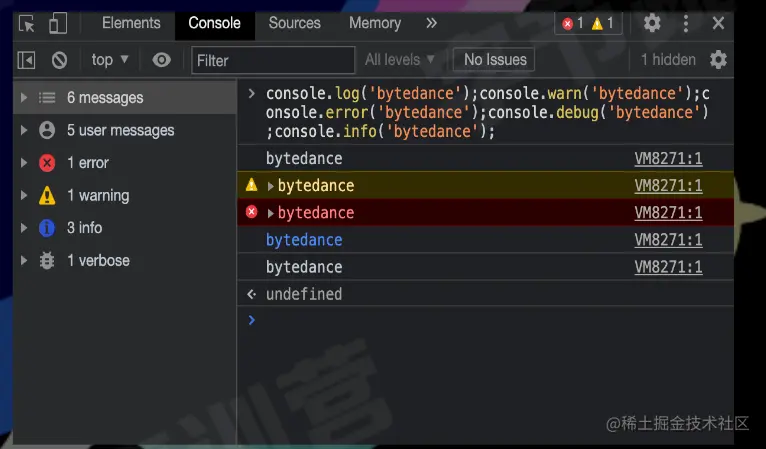Filter by 1 error row
The image size is (766, 449).
[125, 163]
